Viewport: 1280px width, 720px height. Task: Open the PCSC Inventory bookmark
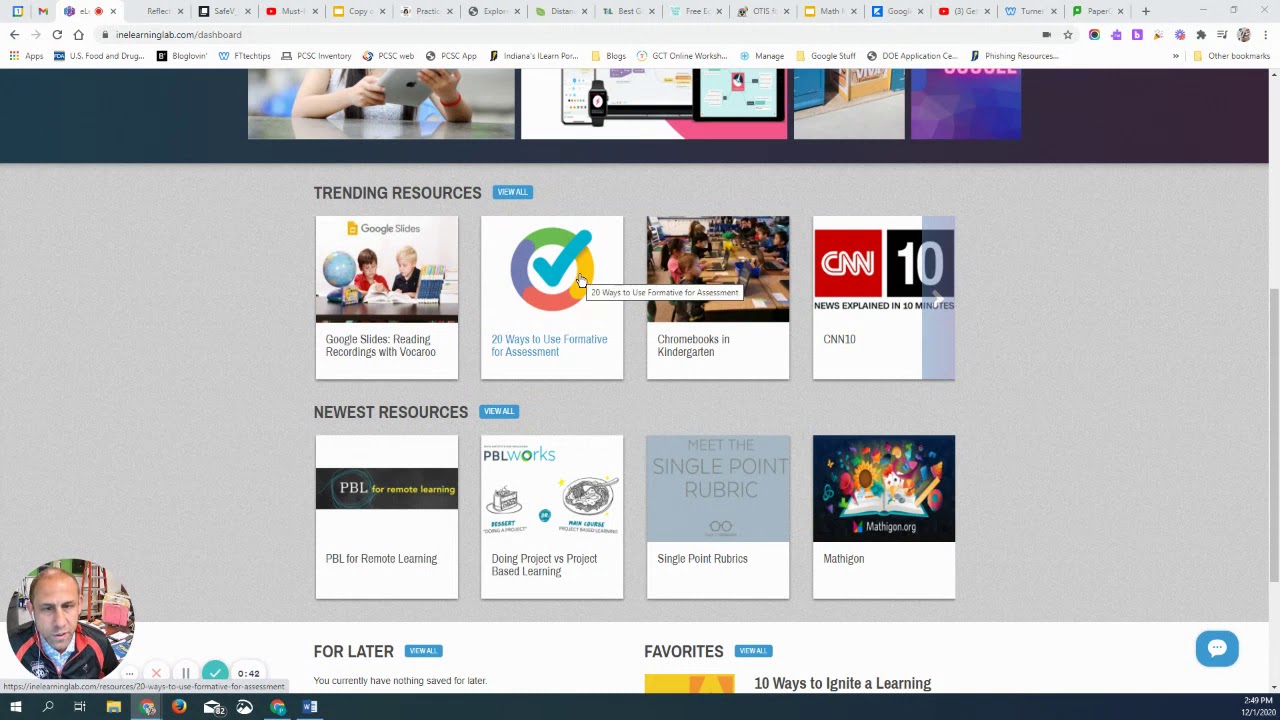[x=316, y=56]
